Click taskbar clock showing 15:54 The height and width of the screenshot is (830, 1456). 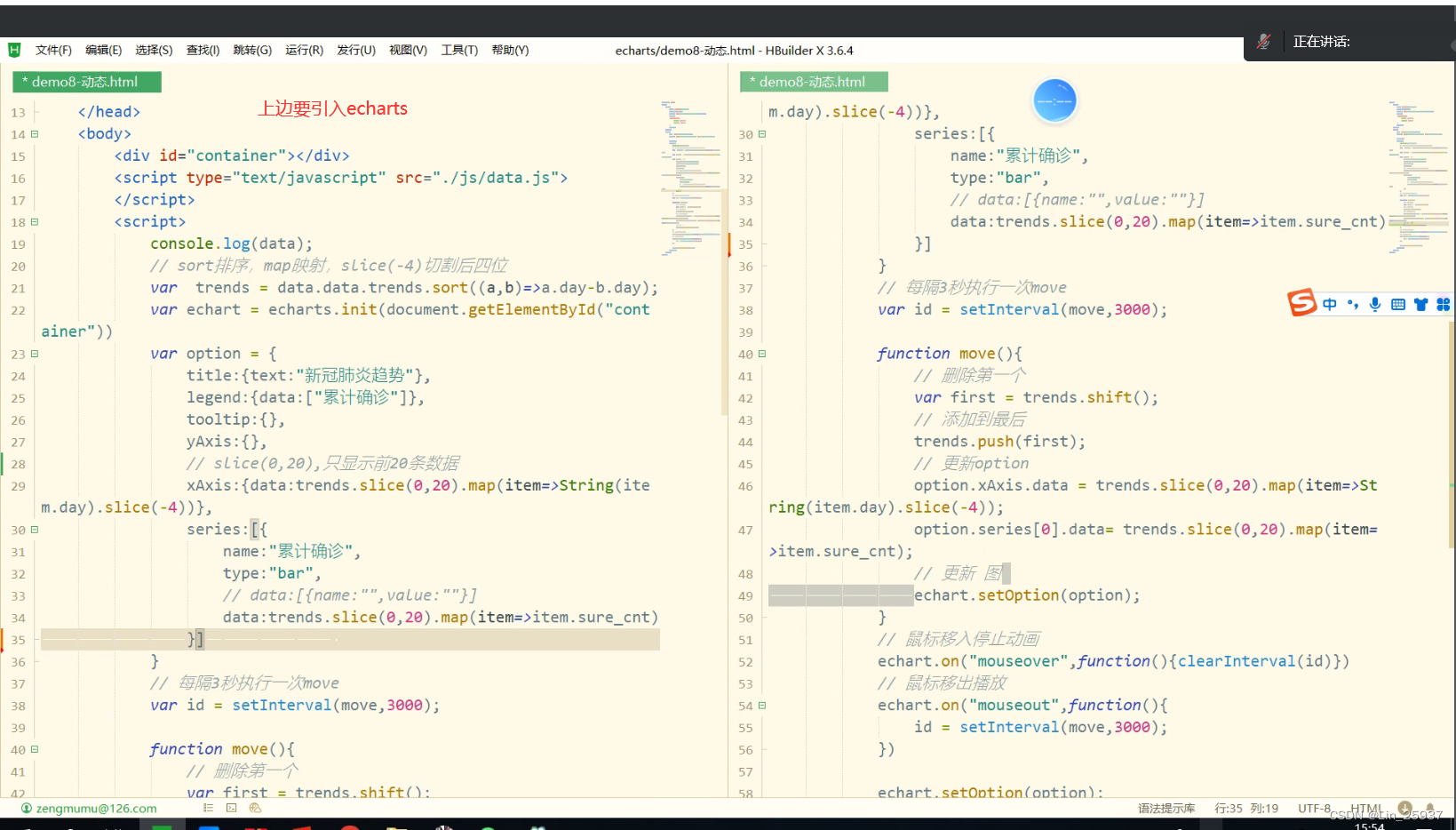pos(1369,826)
